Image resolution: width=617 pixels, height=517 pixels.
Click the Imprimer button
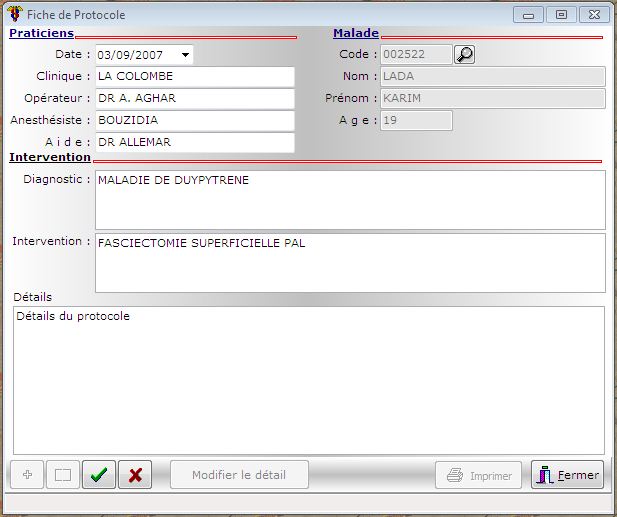point(478,475)
